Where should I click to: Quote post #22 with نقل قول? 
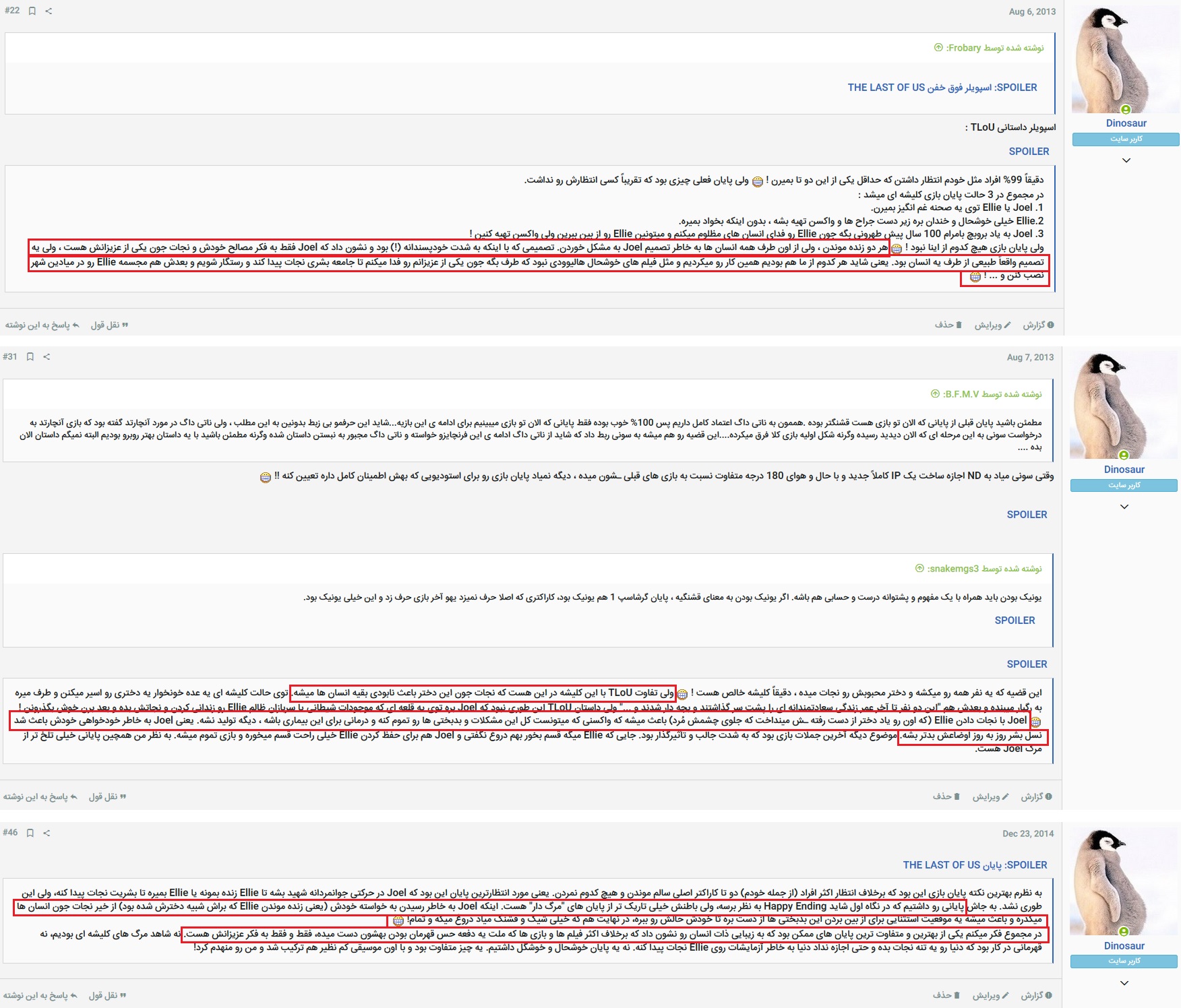tap(109, 325)
